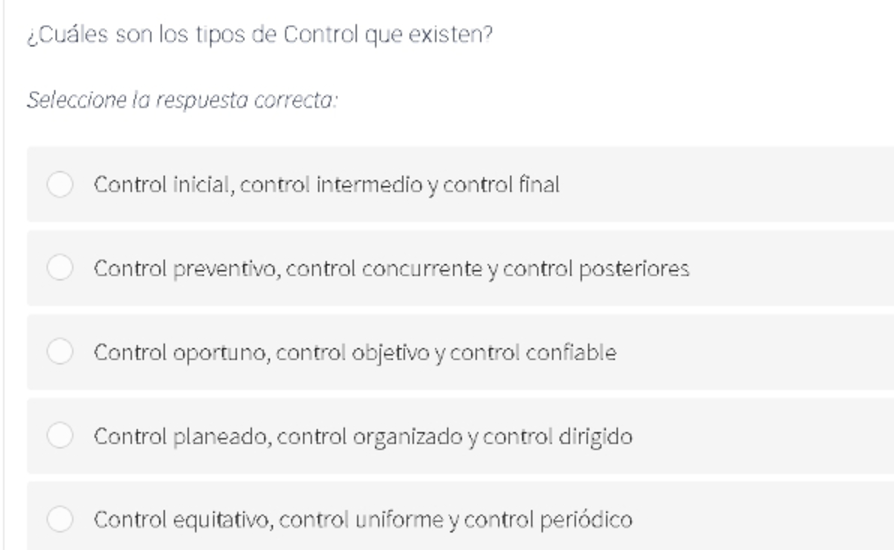Select the 'Control inicial, control intermedio' radio button

[x=60, y=184]
